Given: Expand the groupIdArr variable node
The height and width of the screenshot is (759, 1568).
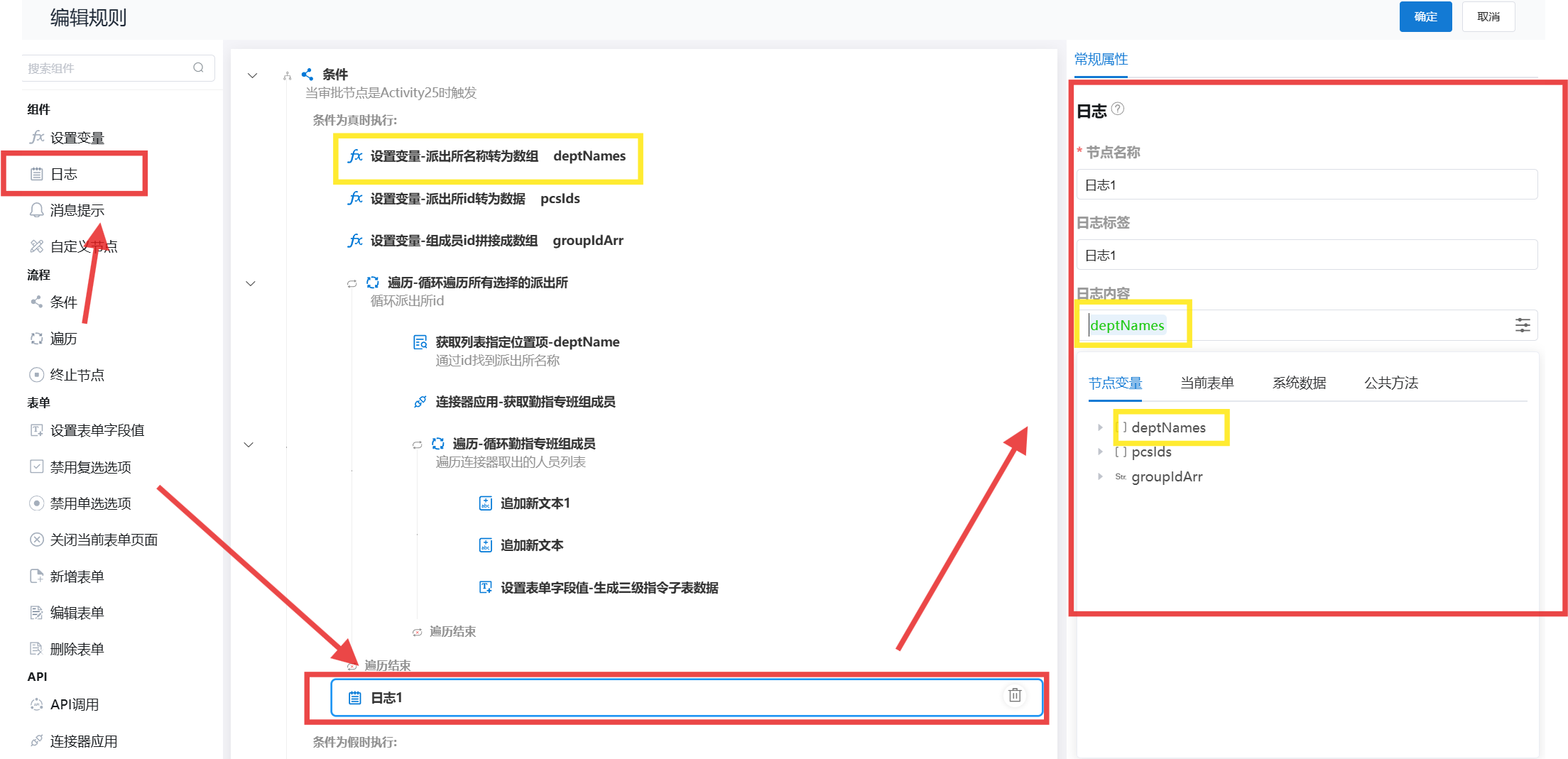Looking at the screenshot, I should click(1100, 476).
